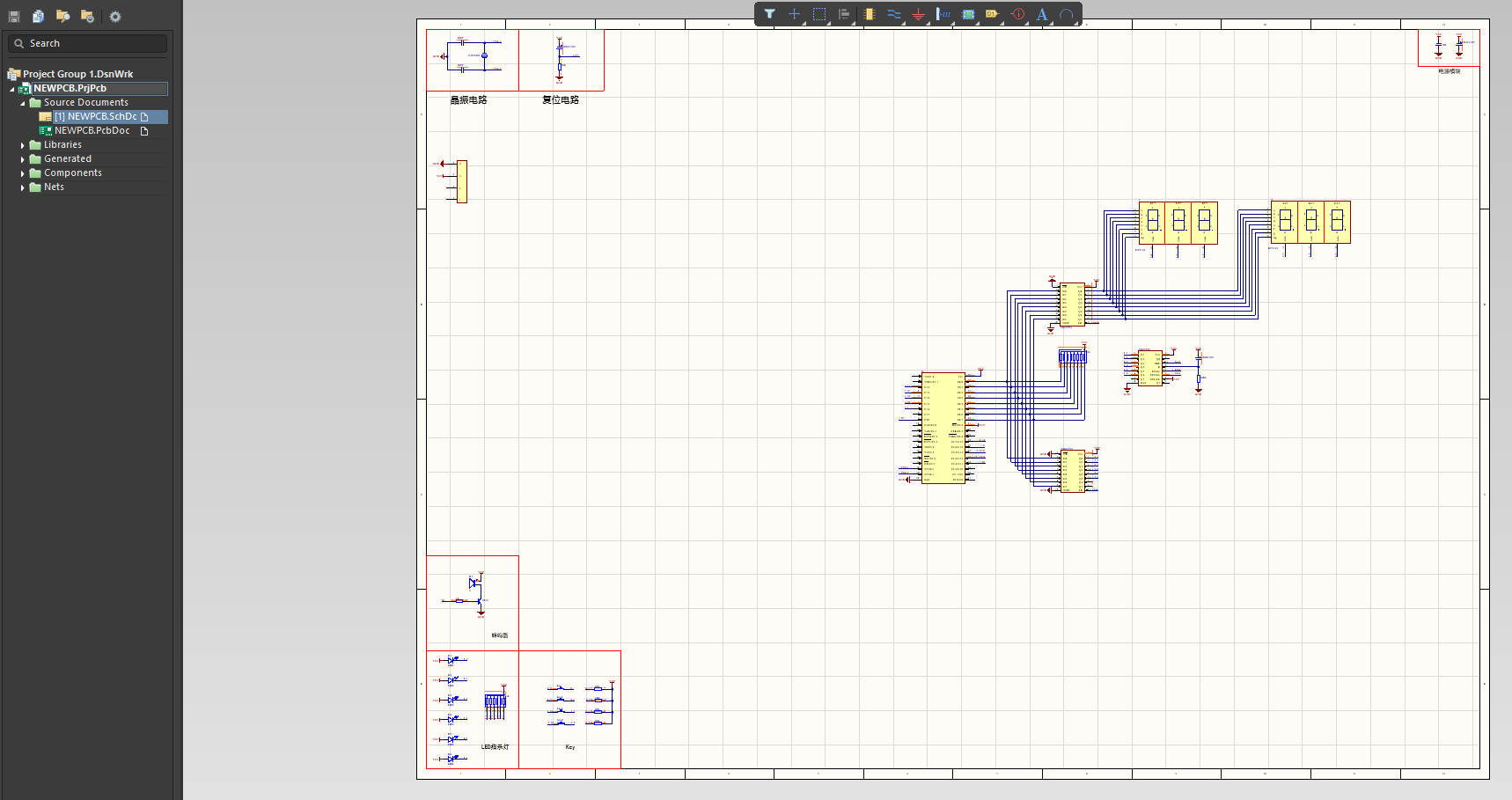
Task: Select the directive info marker tool
Action: click(x=1018, y=14)
